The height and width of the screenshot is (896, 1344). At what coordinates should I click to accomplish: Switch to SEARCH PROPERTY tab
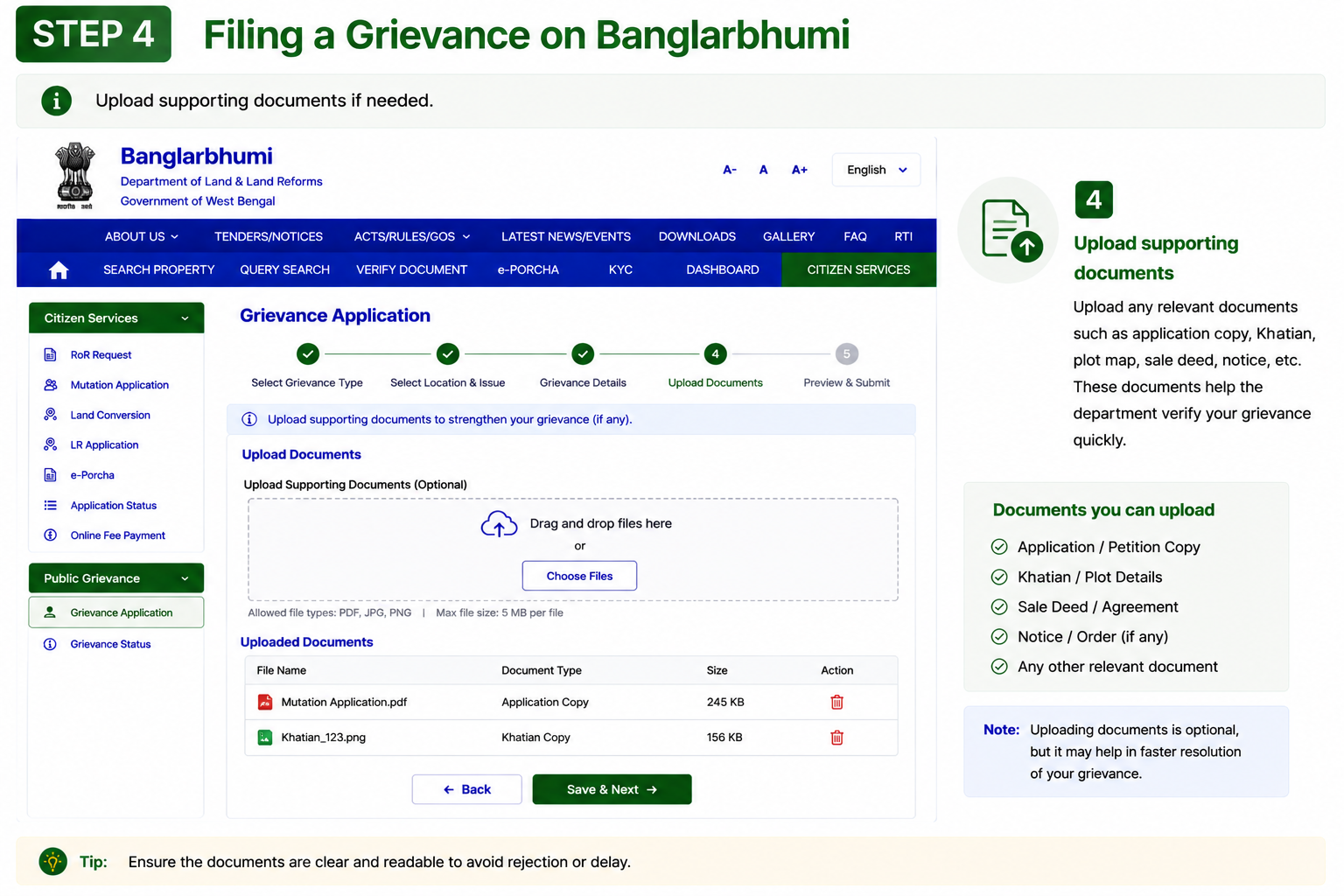[159, 269]
